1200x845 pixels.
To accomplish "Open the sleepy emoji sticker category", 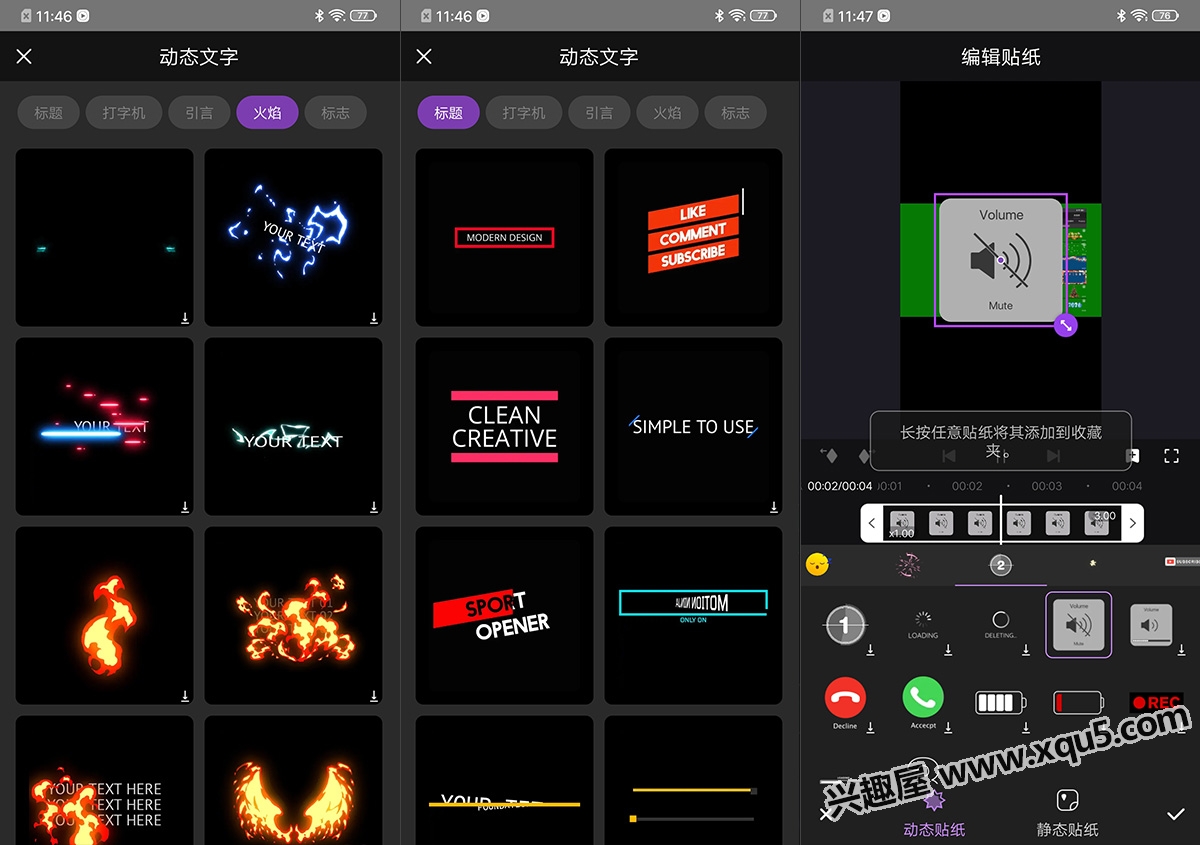I will tap(818, 565).
